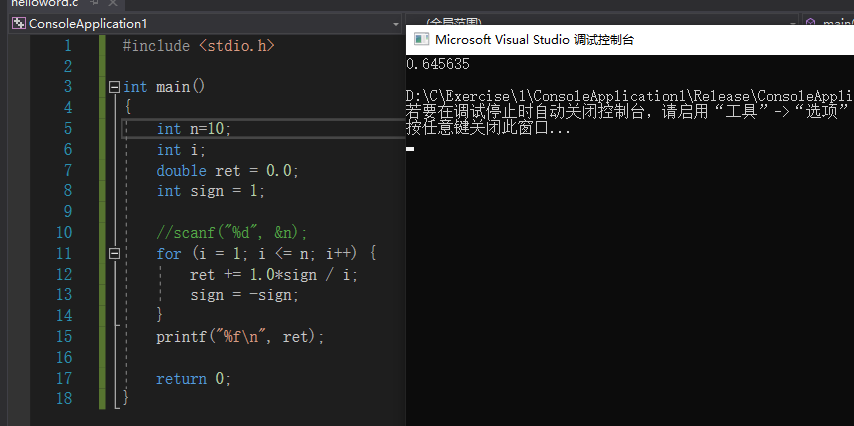The height and width of the screenshot is (426, 854).
Task: Click the closing brace on line 14
Action: [160, 314]
